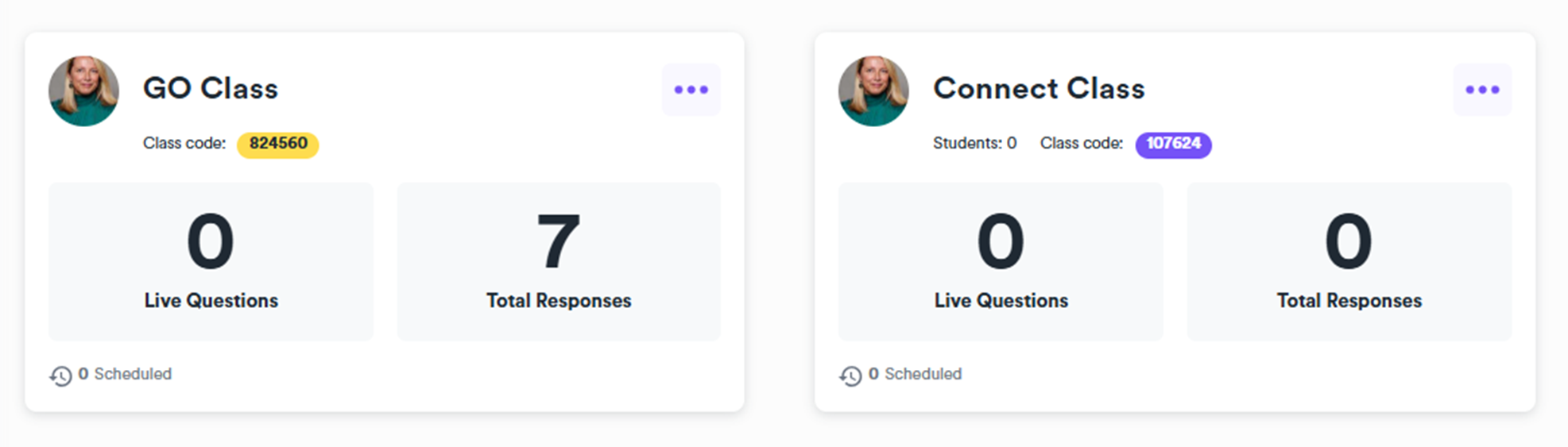Click the scheduled clock icon in Connect Class

pos(850,376)
